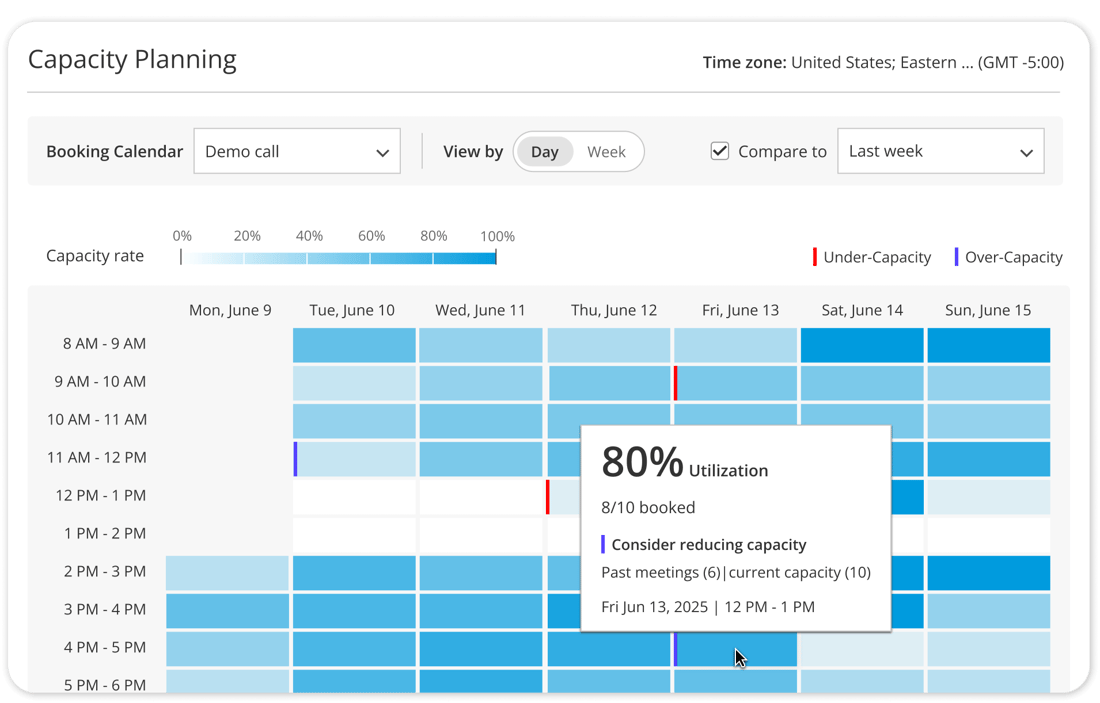Image resolution: width=1100 pixels, height=703 pixels.
Task: Click the Mon, June 9 column header
Action: (229, 310)
